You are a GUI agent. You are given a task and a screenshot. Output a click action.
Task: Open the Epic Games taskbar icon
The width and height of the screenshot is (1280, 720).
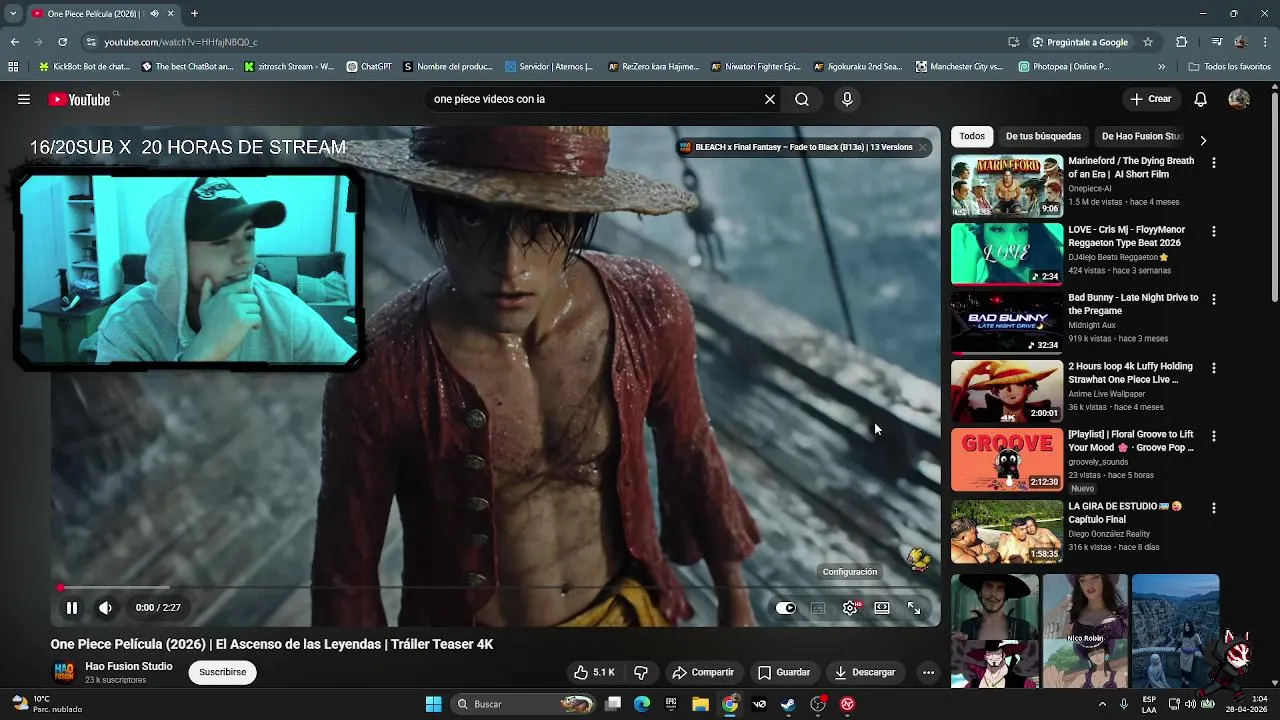click(x=671, y=704)
